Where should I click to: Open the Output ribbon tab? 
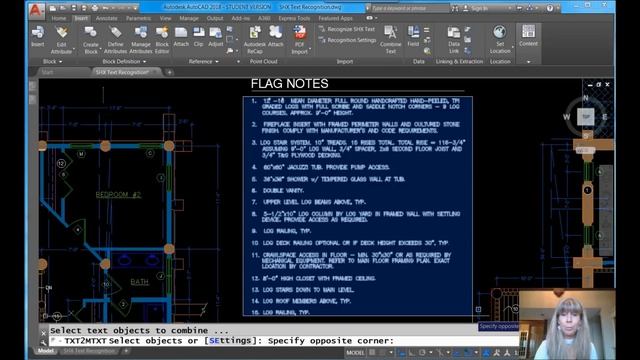(x=215, y=18)
